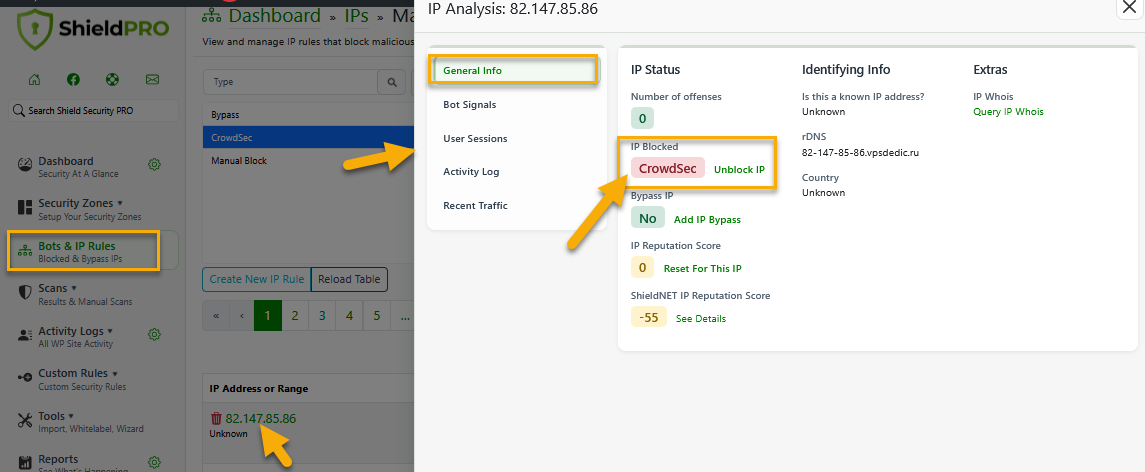Select Bypass filter option
Screen dimensions: 1145x472
pyautogui.click(x=308, y=115)
